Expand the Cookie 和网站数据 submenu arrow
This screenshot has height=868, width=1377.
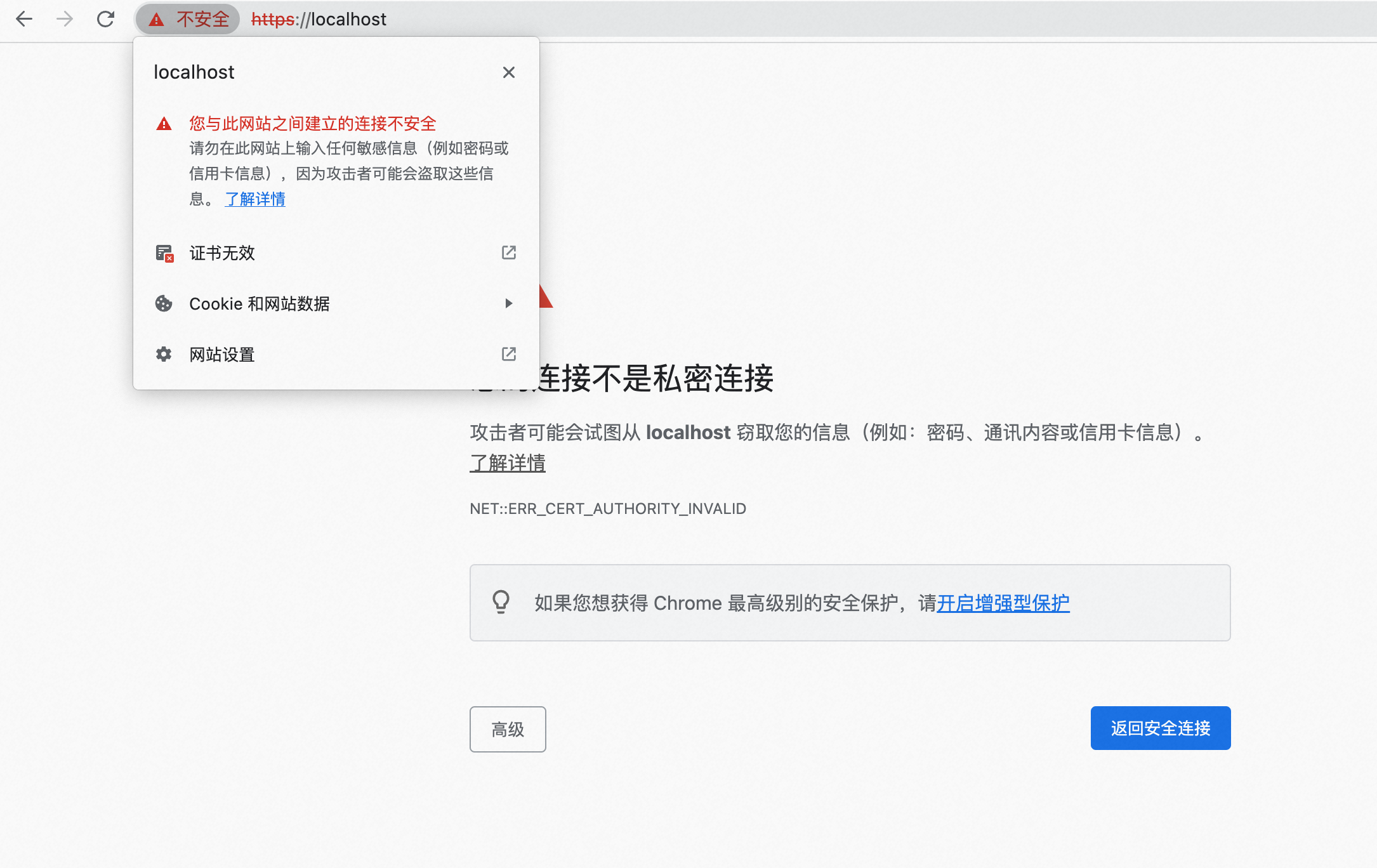509,303
